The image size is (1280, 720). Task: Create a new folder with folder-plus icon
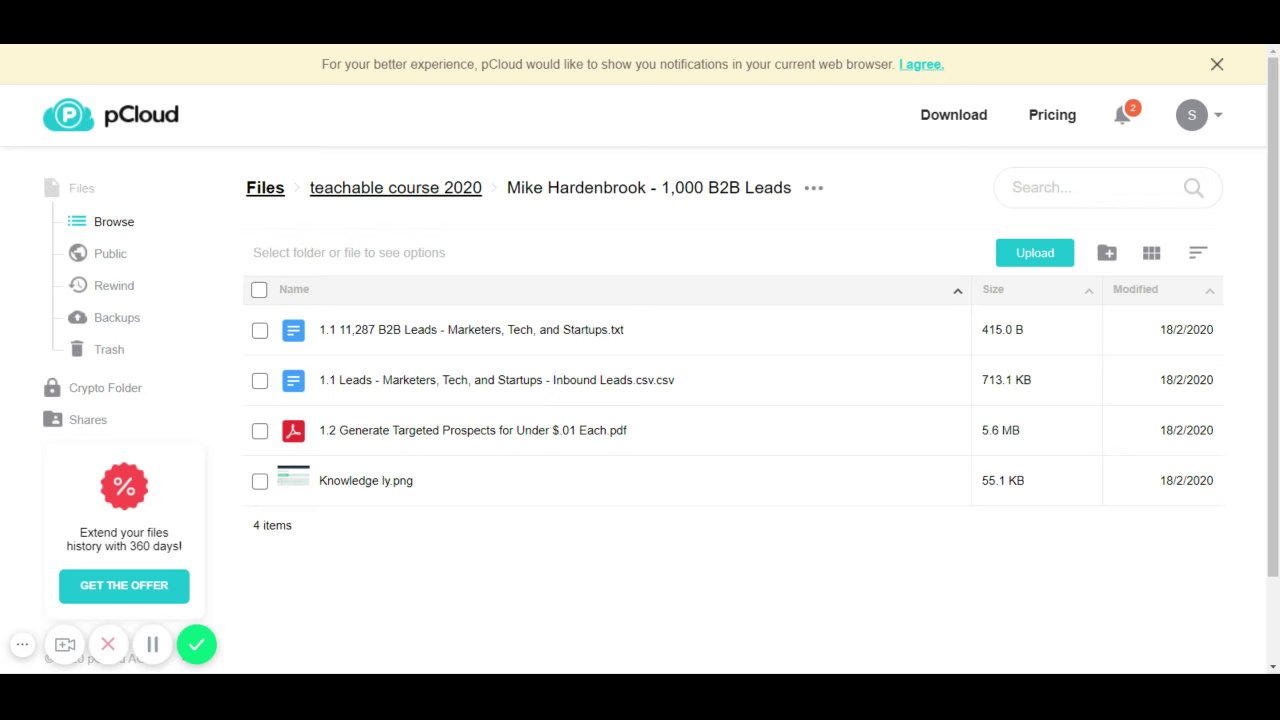tap(1107, 253)
